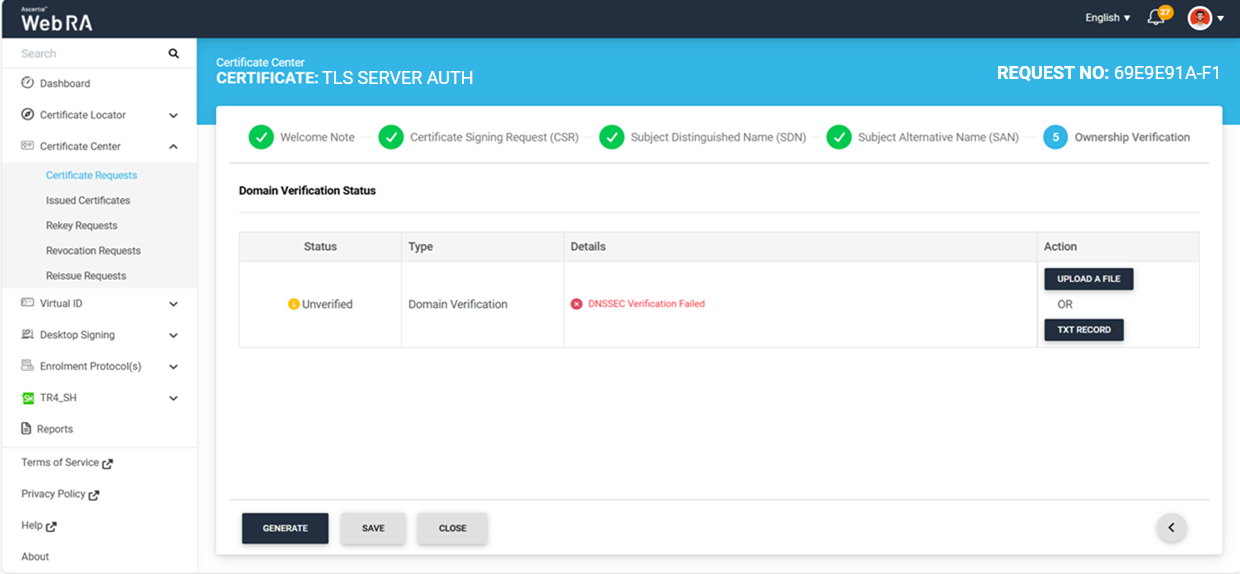The height and width of the screenshot is (574, 1240).
Task: Click the Certificate Center card icon
Action: pos(28,146)
